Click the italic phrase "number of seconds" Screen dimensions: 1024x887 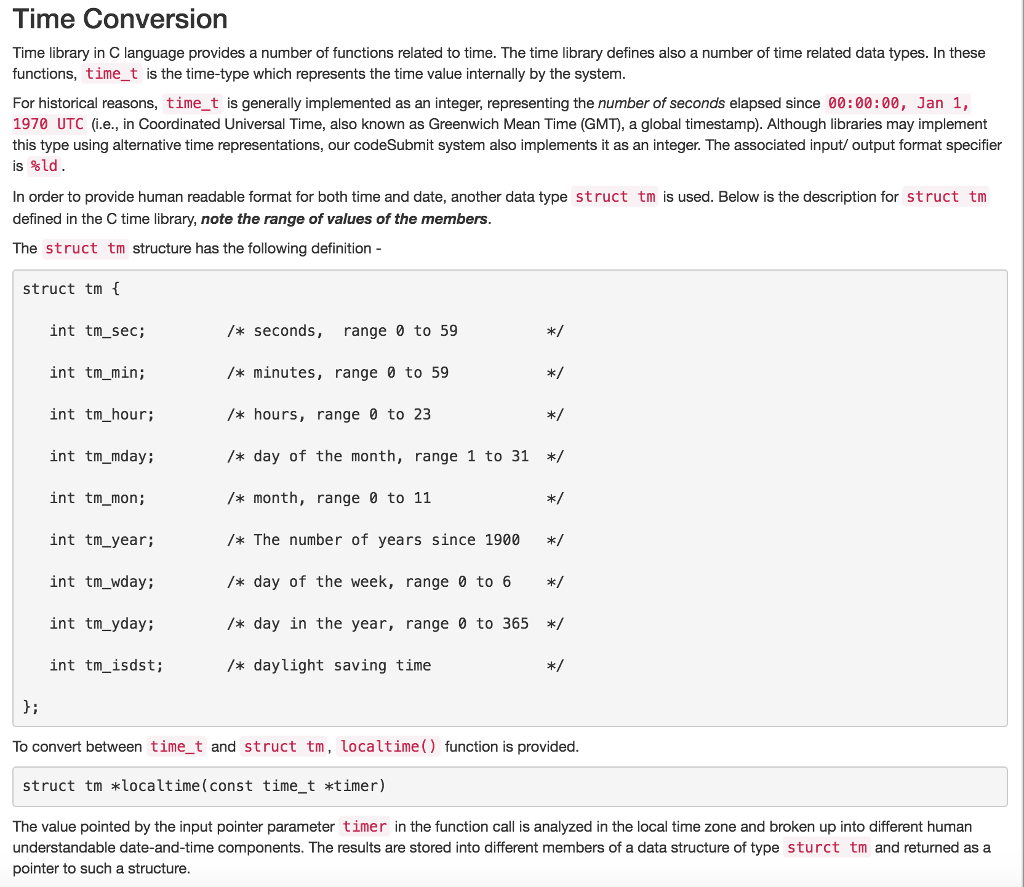(x=662, y=103)
